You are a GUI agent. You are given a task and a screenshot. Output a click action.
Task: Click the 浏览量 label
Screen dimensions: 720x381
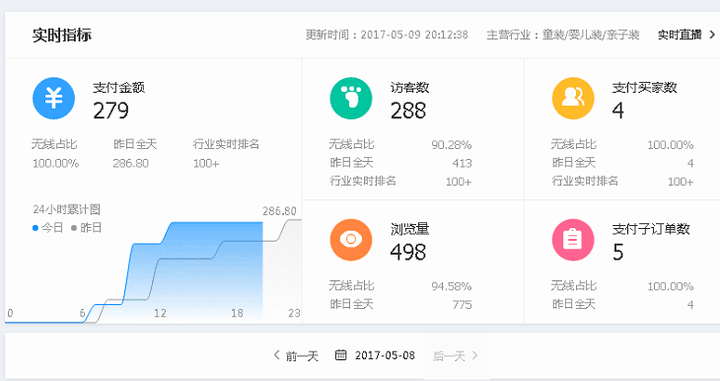click(x=410, y=229)
